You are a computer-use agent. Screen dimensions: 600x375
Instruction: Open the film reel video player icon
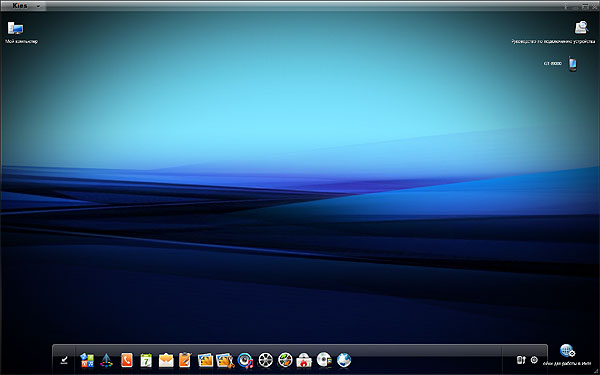click(x=266, y=360)
